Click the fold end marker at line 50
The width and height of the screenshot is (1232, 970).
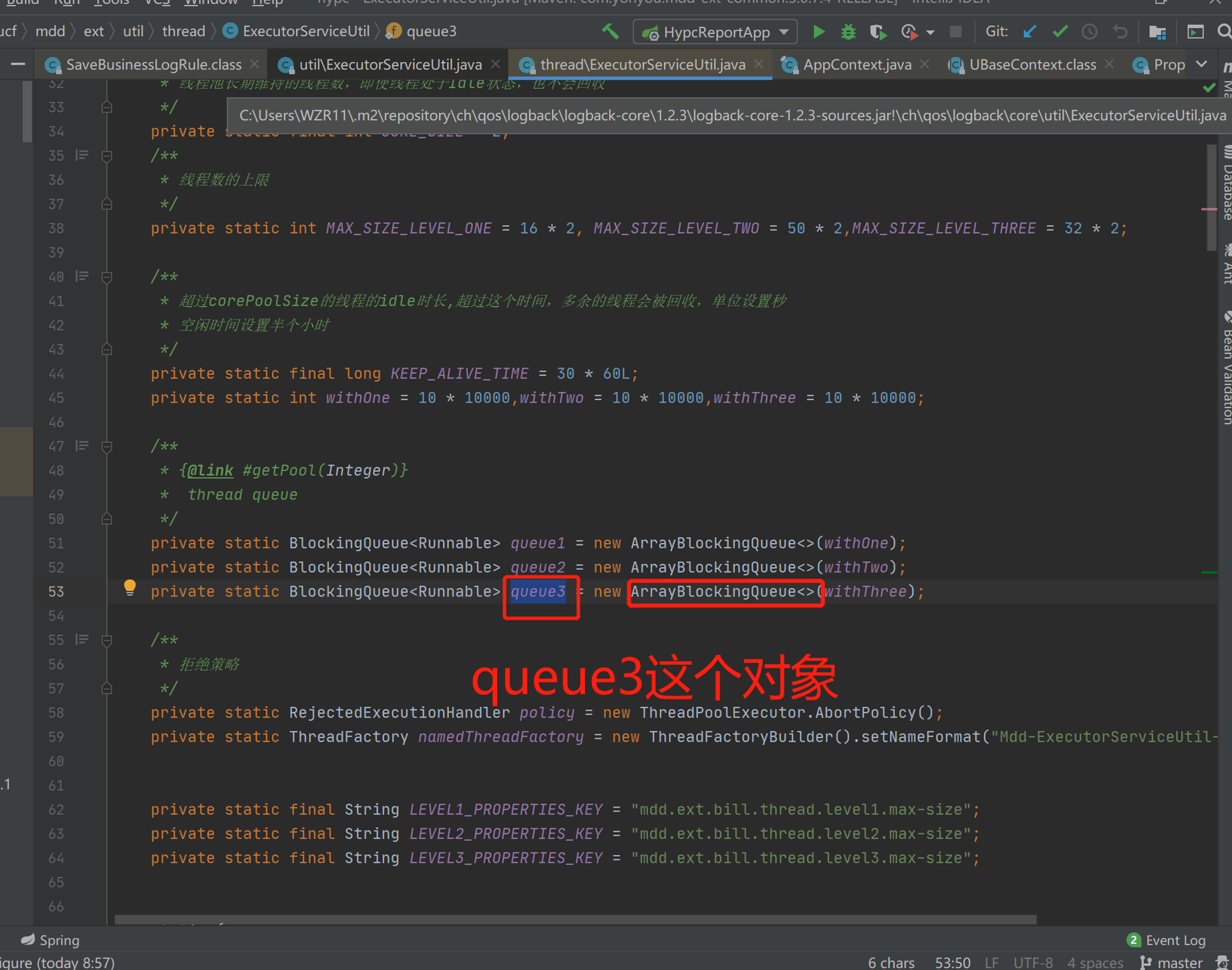click(107, 519)
